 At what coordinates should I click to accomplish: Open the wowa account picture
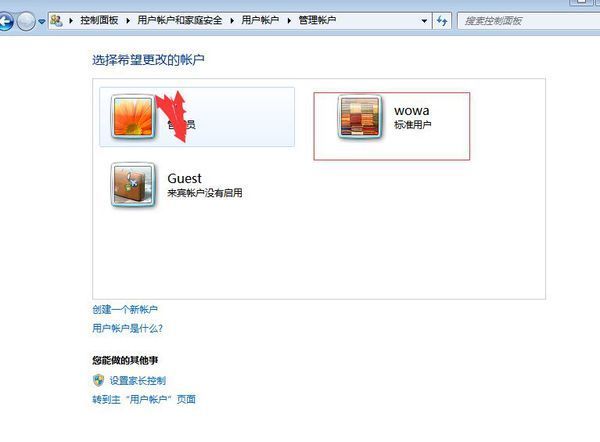point(360,117)
